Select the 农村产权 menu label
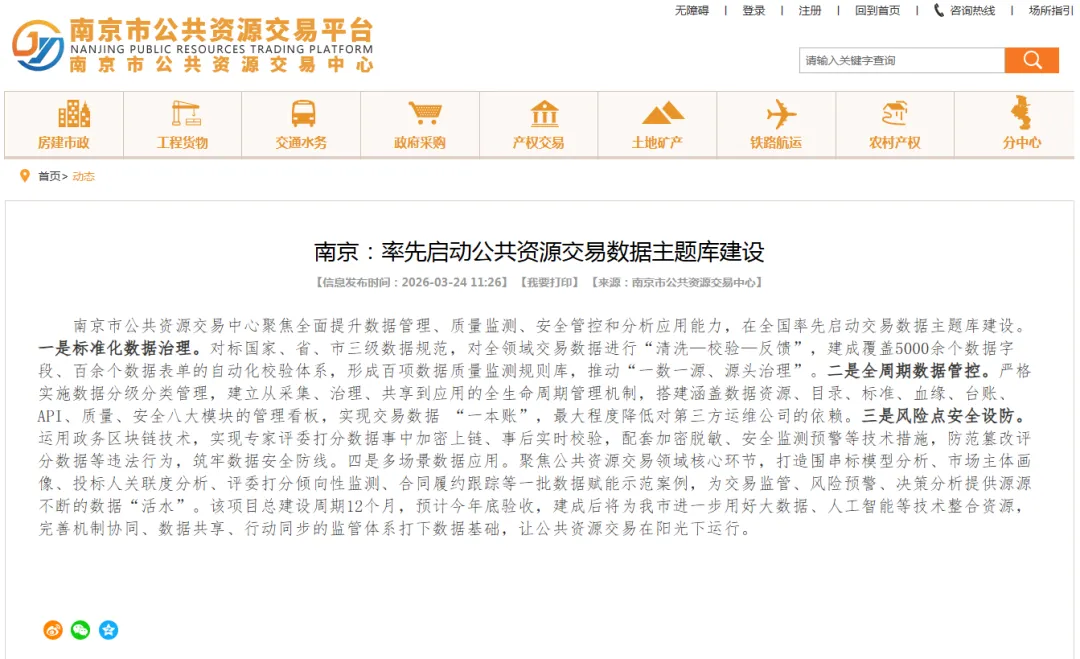1080x659 pixels. click(894, 143)
